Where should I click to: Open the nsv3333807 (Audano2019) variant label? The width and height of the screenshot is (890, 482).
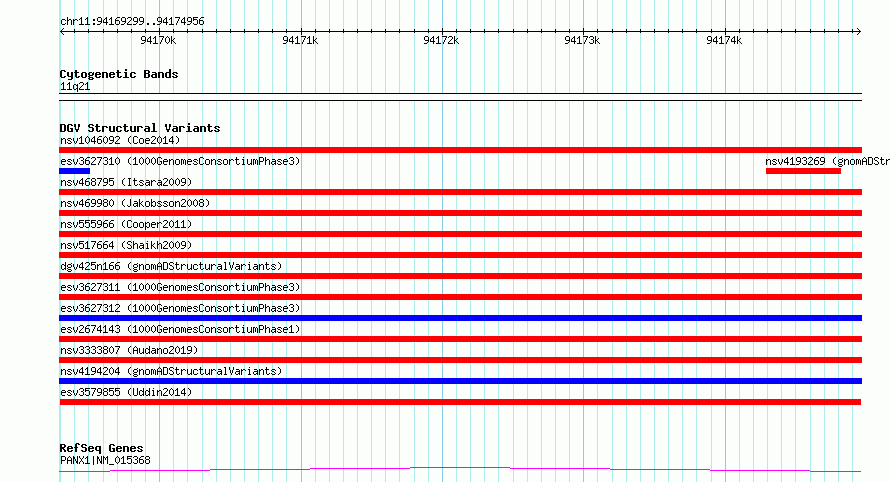click(x=129, y=350)
